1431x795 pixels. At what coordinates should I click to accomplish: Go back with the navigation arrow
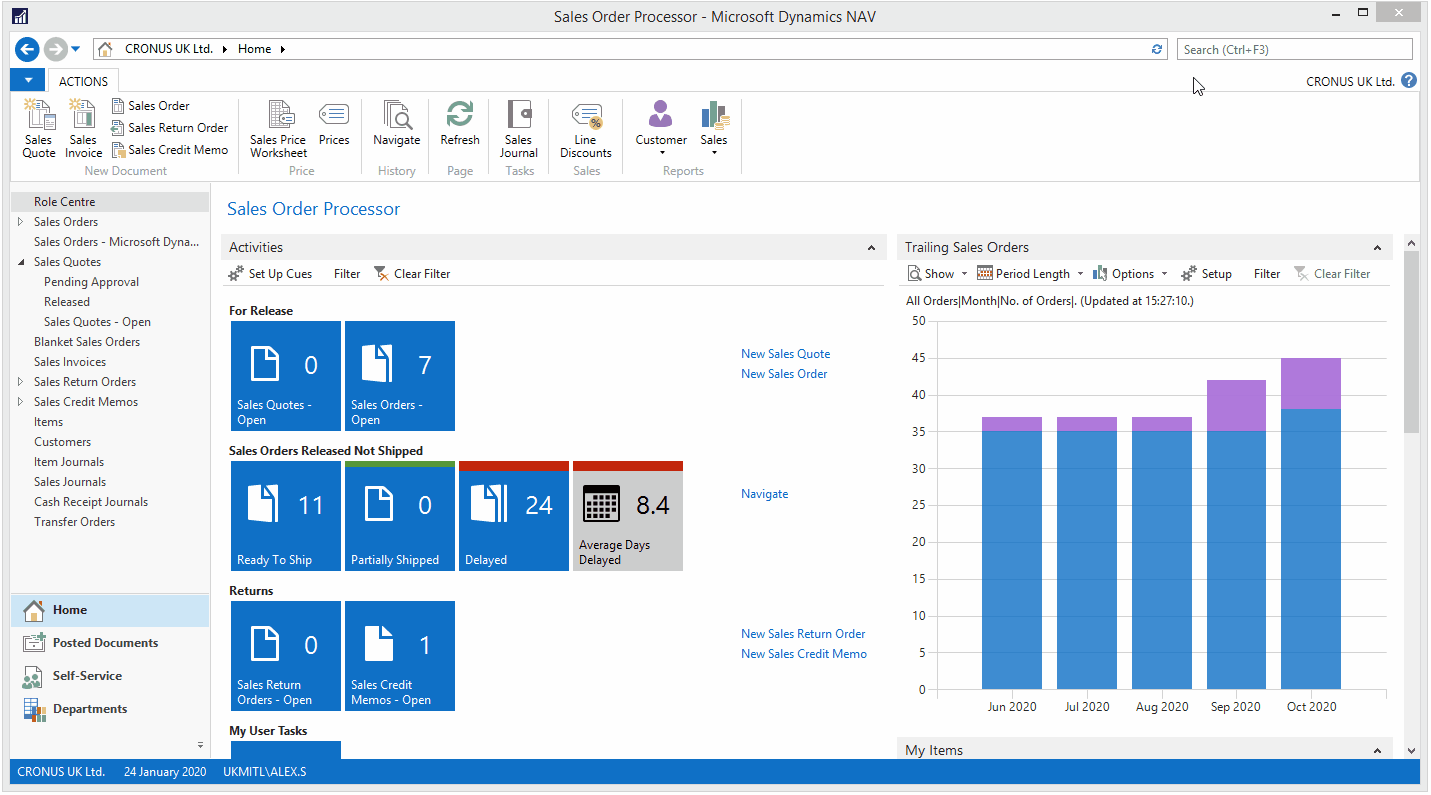pyautogui.click(x=27, y=49)
